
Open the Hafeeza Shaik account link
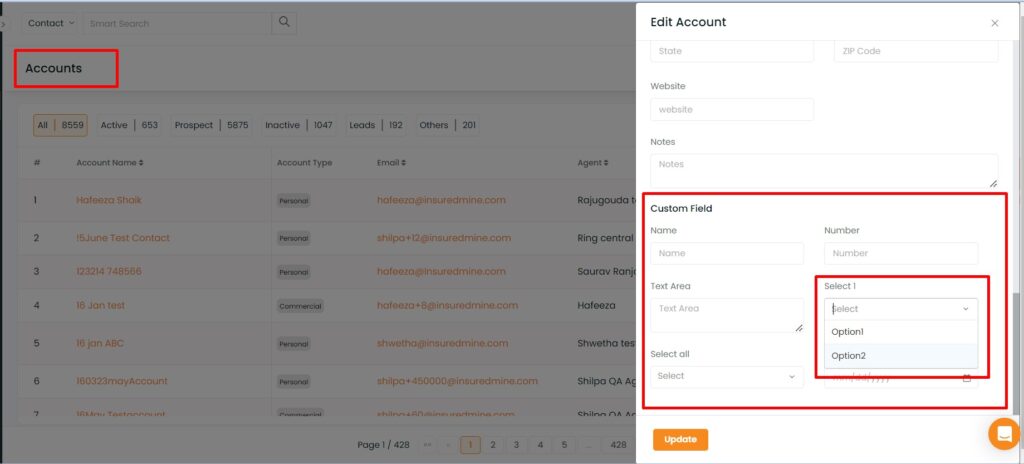(x=109, y=200)
